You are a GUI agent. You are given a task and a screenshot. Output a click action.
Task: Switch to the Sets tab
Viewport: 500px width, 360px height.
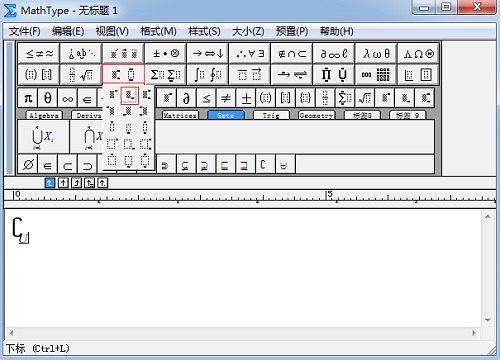point(226,115)
